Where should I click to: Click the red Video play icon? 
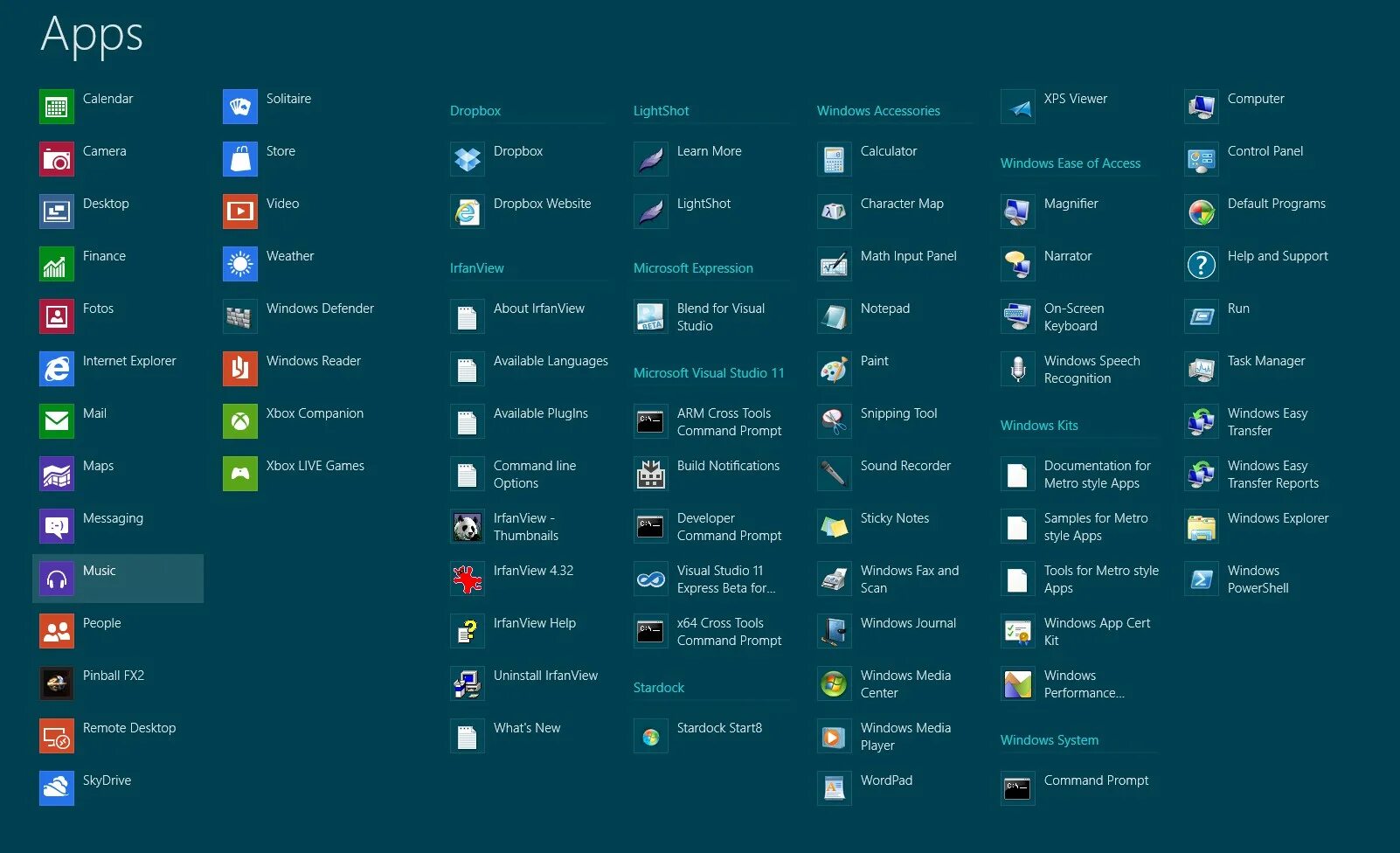click(x=240, y=212)
